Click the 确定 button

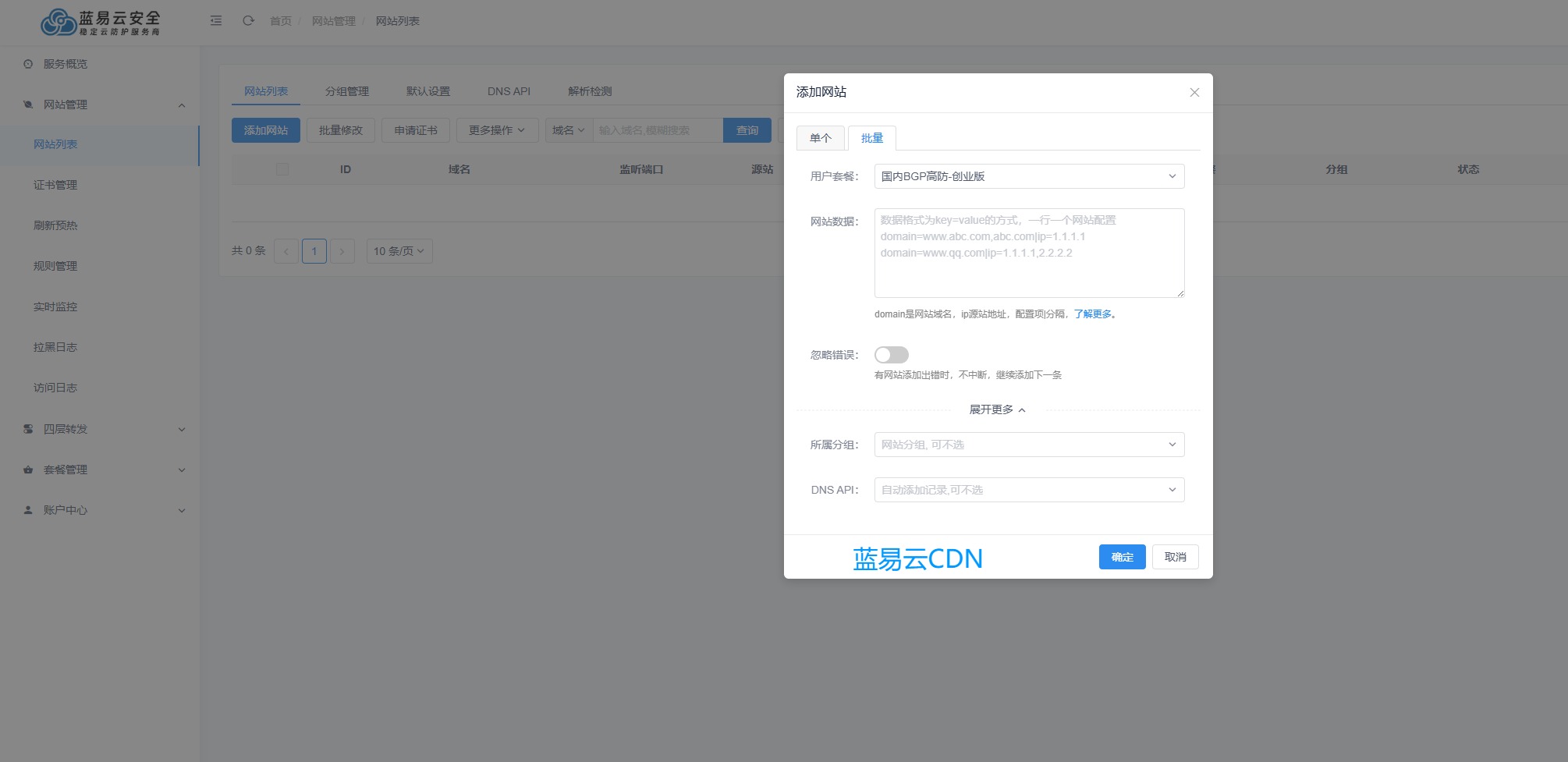pos(1122,557)
